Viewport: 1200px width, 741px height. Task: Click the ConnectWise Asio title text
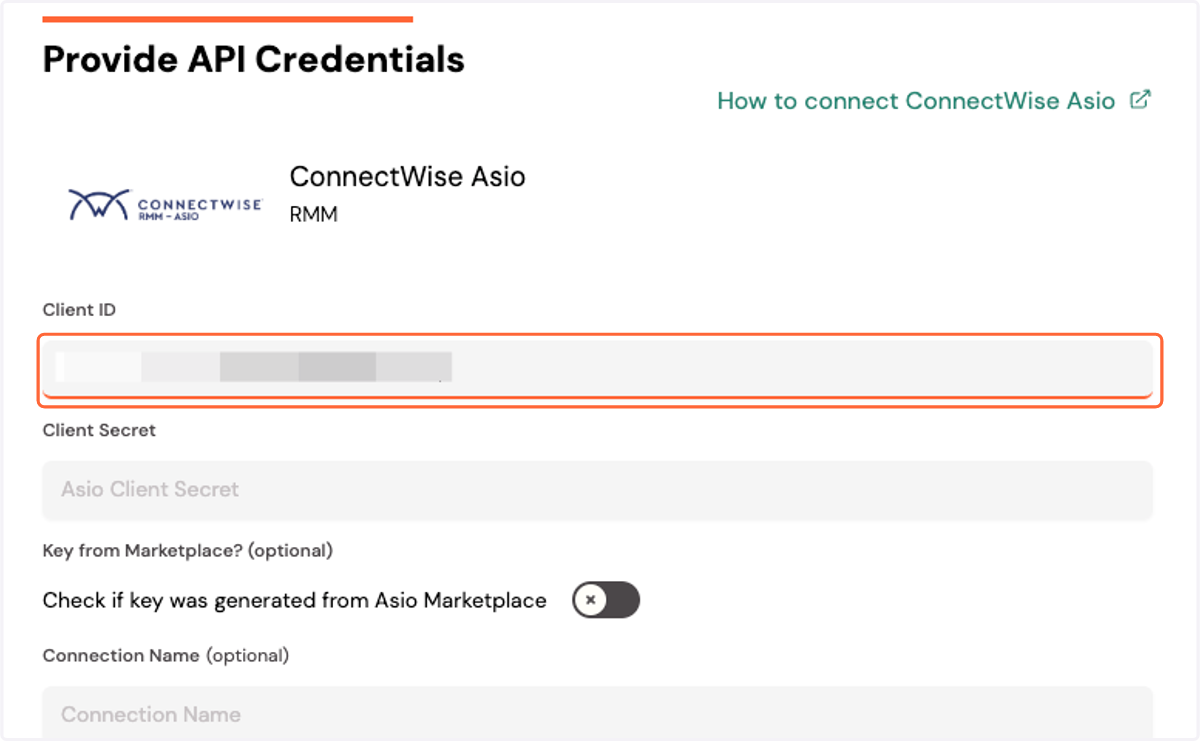pyautogui.click(x=407, y=177)
